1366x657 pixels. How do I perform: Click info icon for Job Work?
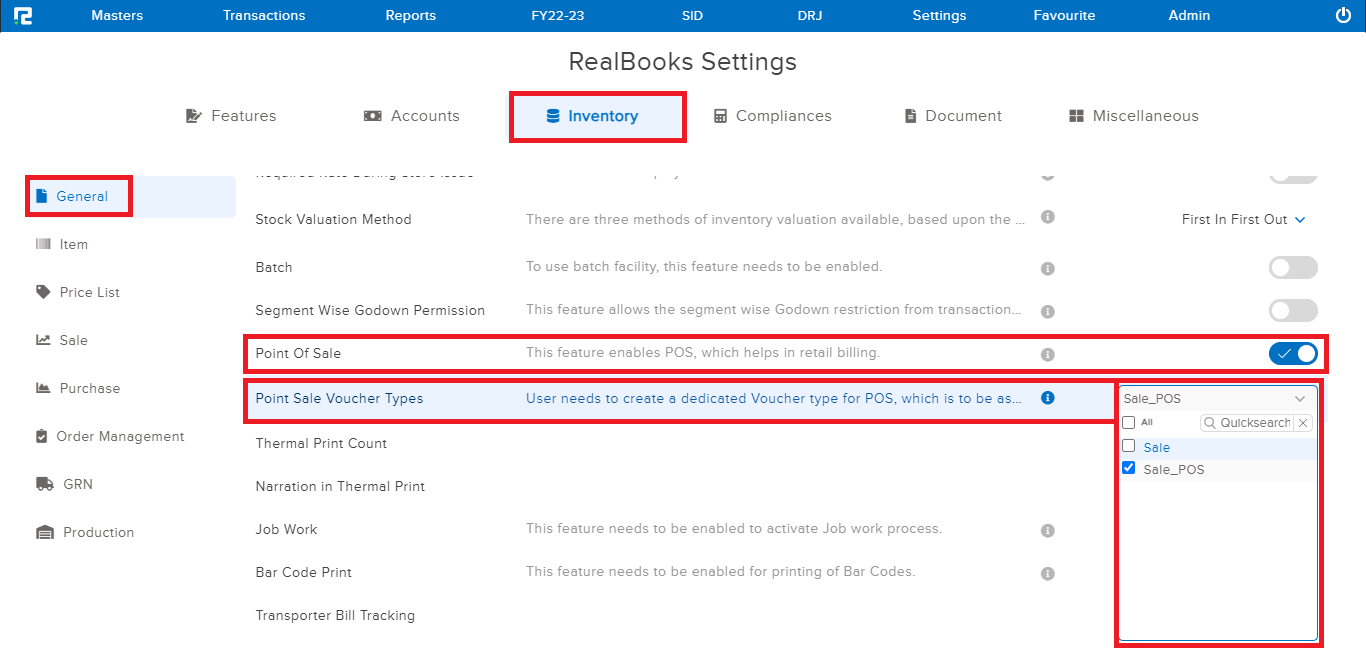[x=1048, y=530]
